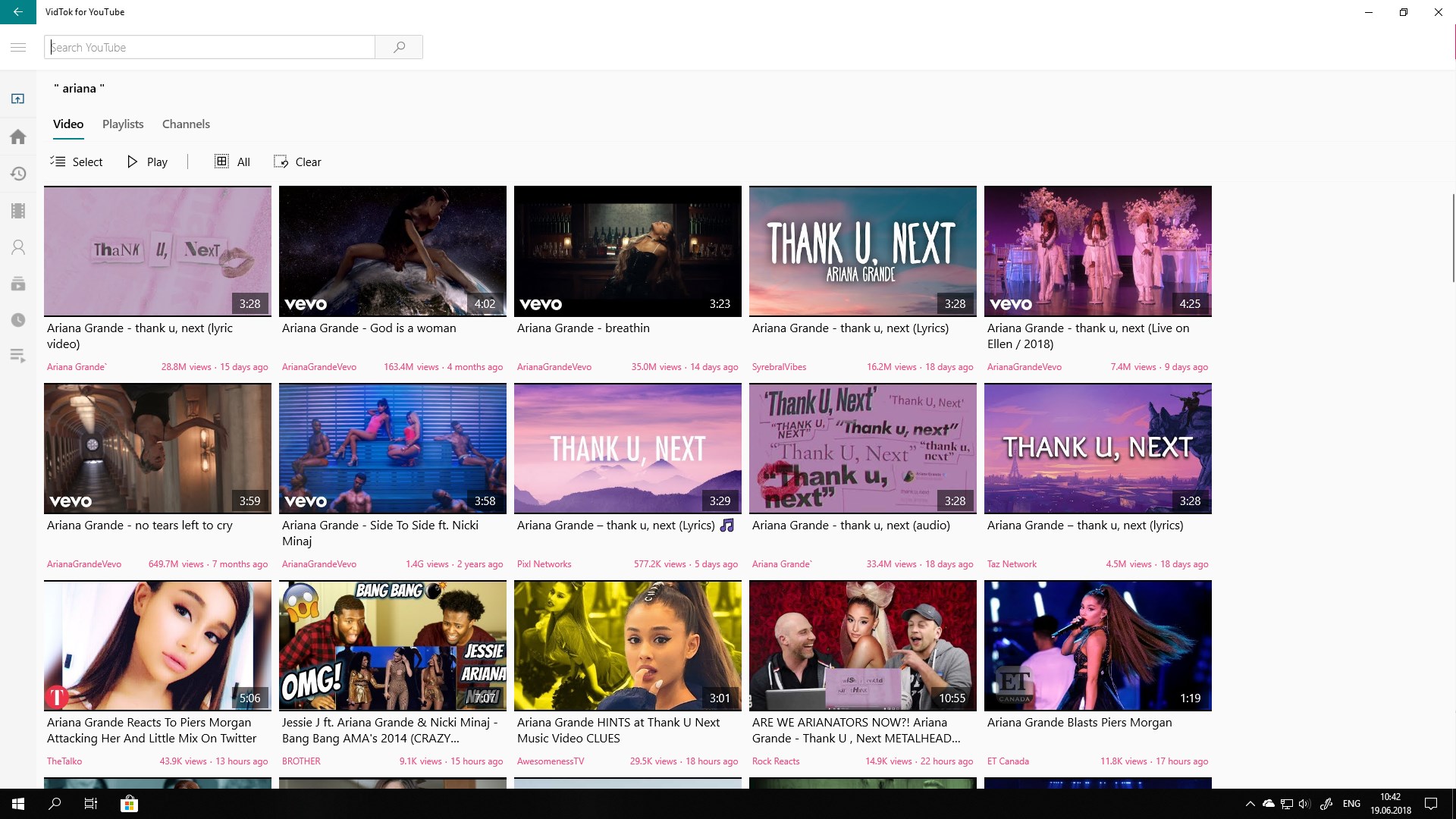Click the back arrow in title bar
Screen dimensions: 1456x819
pos(18,12)
